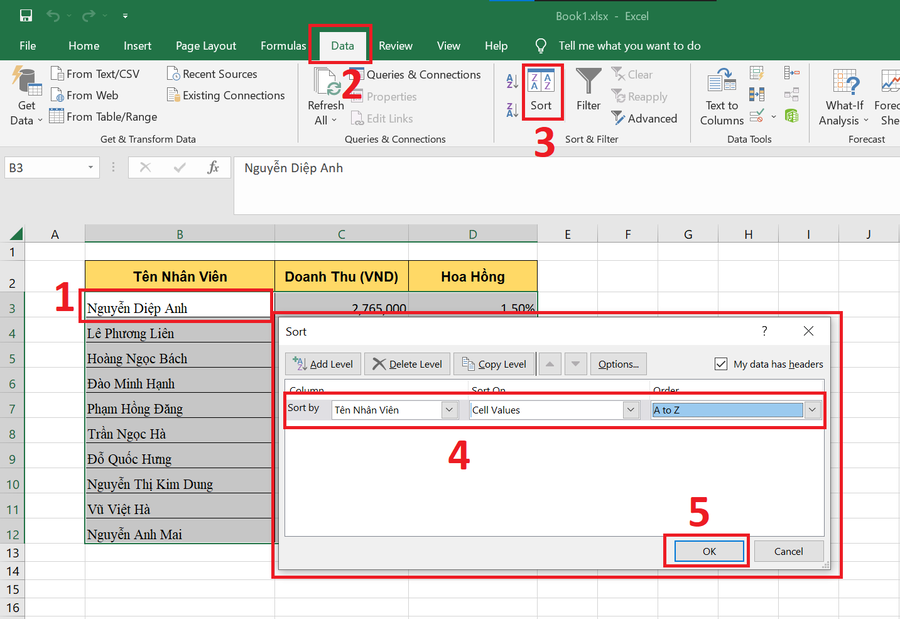The image size is (900, 619).
Task: Switch to the Home tab
Action: tap(84, 46)
